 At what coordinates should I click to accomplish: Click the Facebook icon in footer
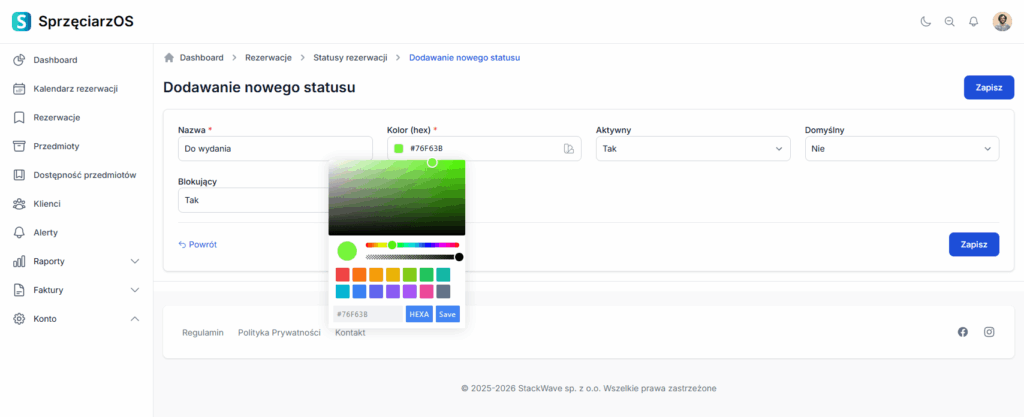(963, 332)
